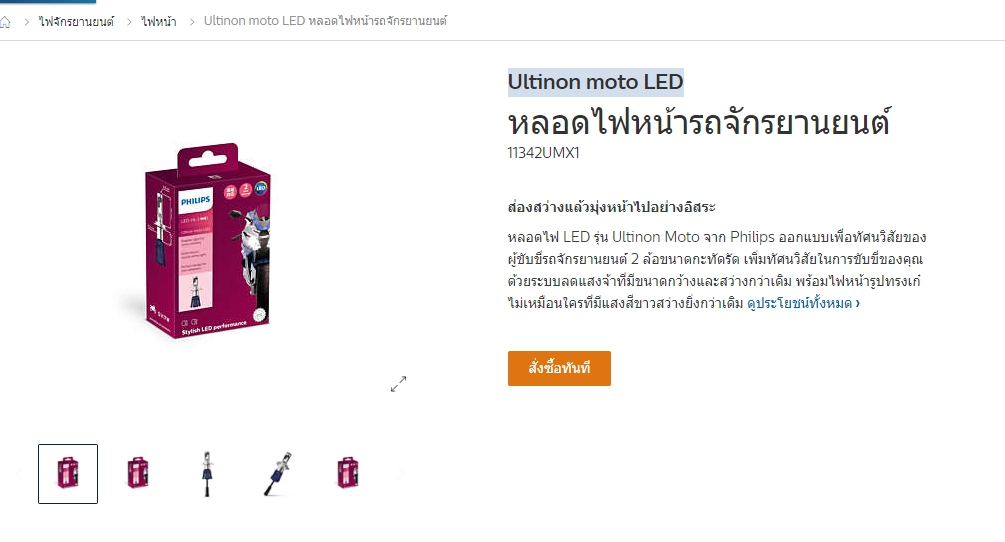Viewport: 1005px width, 542px height.
Task: Click the home icon in breadcrumb
Action: pyautogui.click(x=4, y=22)
